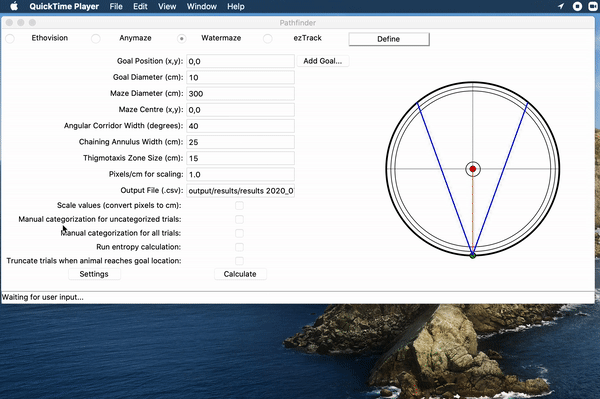Enable Run entropy calculation checkbox
This screenshot has width=600, height=399.
[240, 247]
